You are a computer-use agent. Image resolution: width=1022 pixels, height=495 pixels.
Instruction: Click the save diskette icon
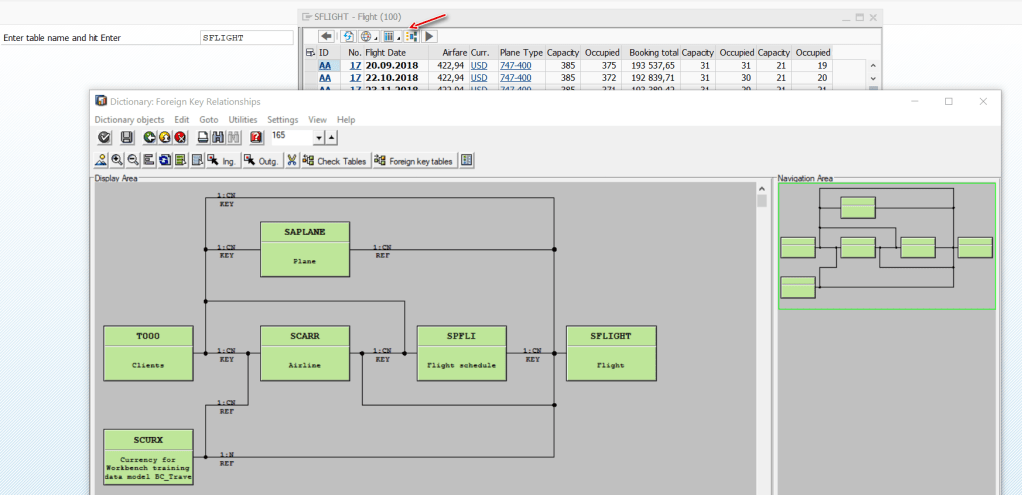click(126, 138)
